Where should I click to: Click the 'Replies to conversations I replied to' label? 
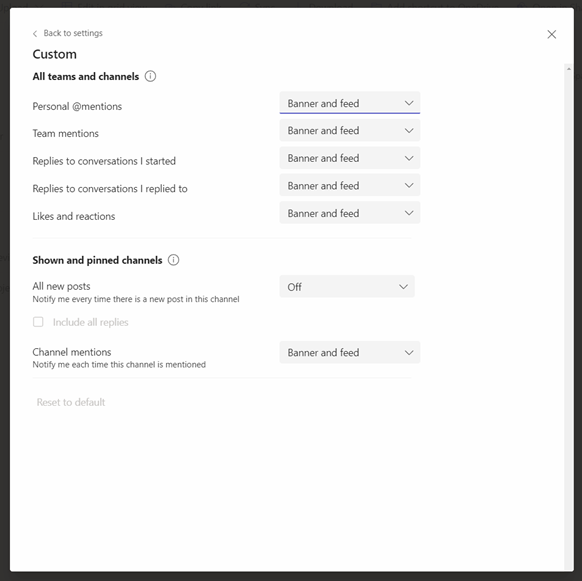[x=110, y=189]
